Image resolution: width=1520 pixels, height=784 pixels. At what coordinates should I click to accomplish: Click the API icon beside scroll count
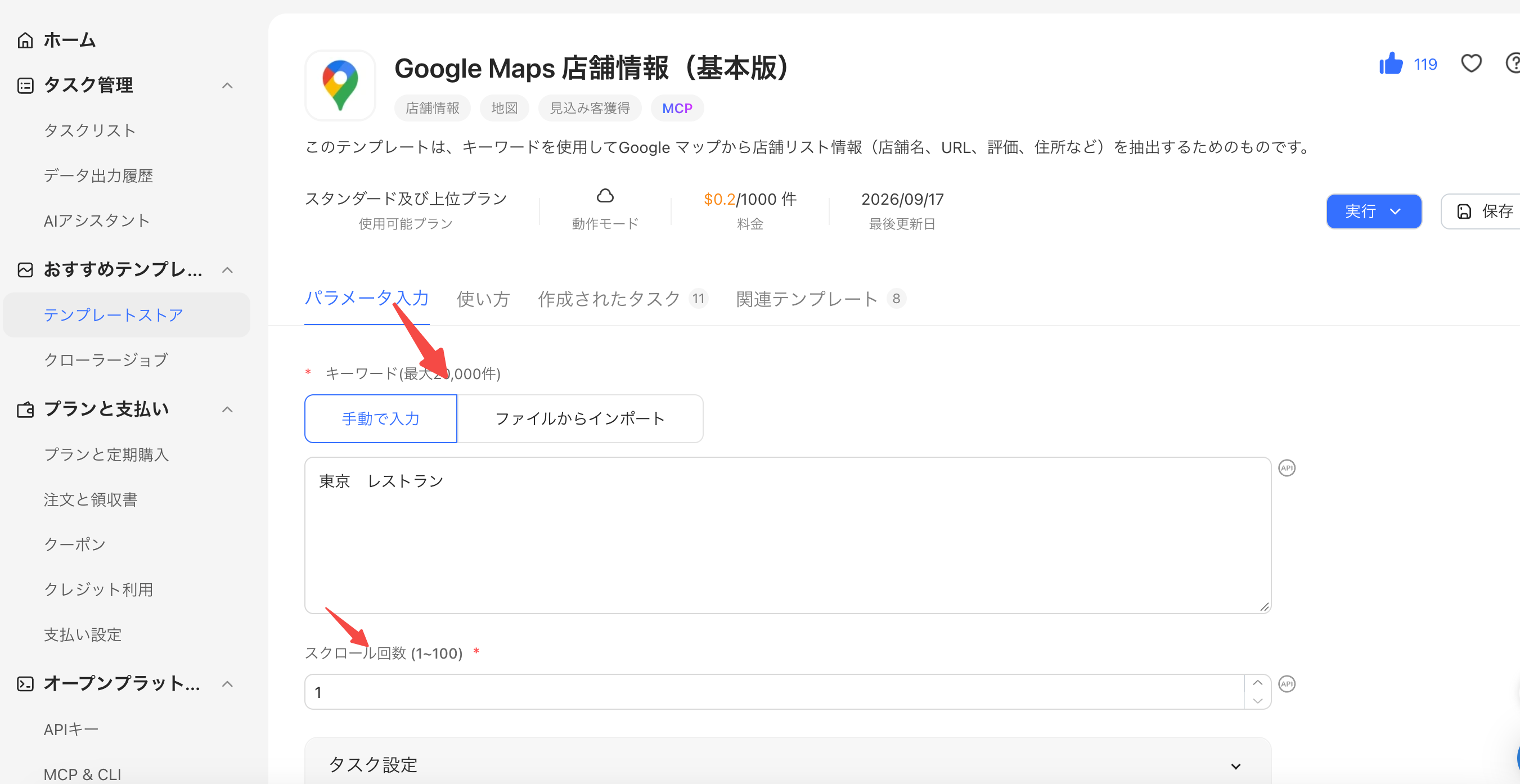click(1287, 684)
